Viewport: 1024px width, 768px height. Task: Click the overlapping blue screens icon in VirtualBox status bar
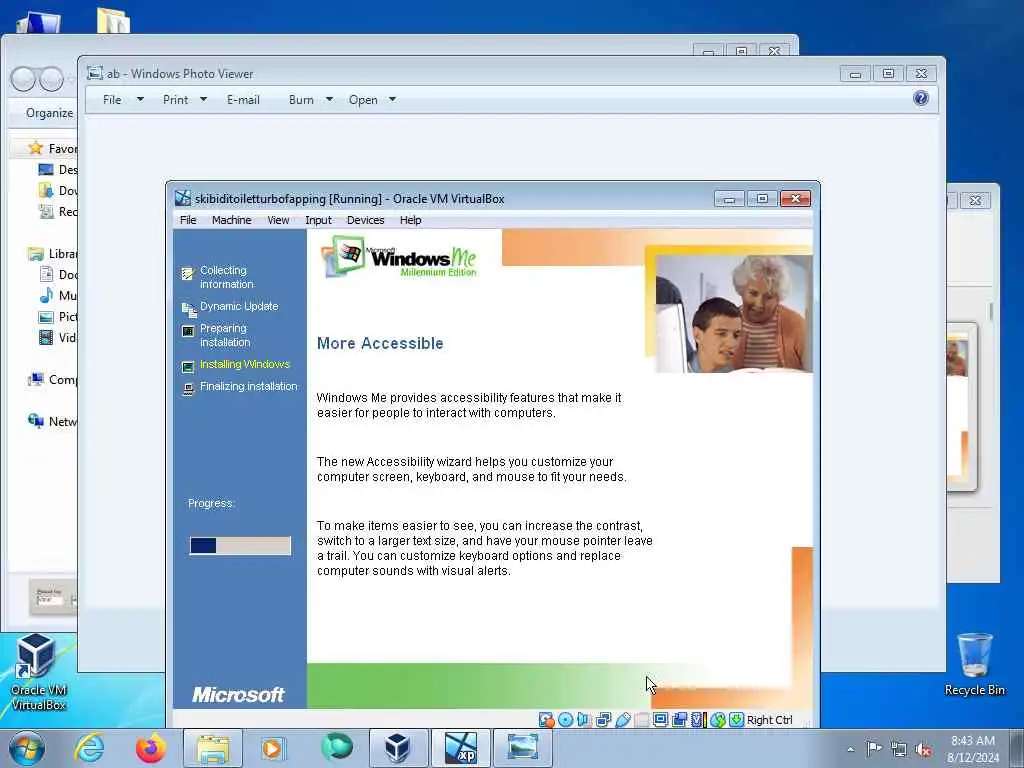coord(679,720)
